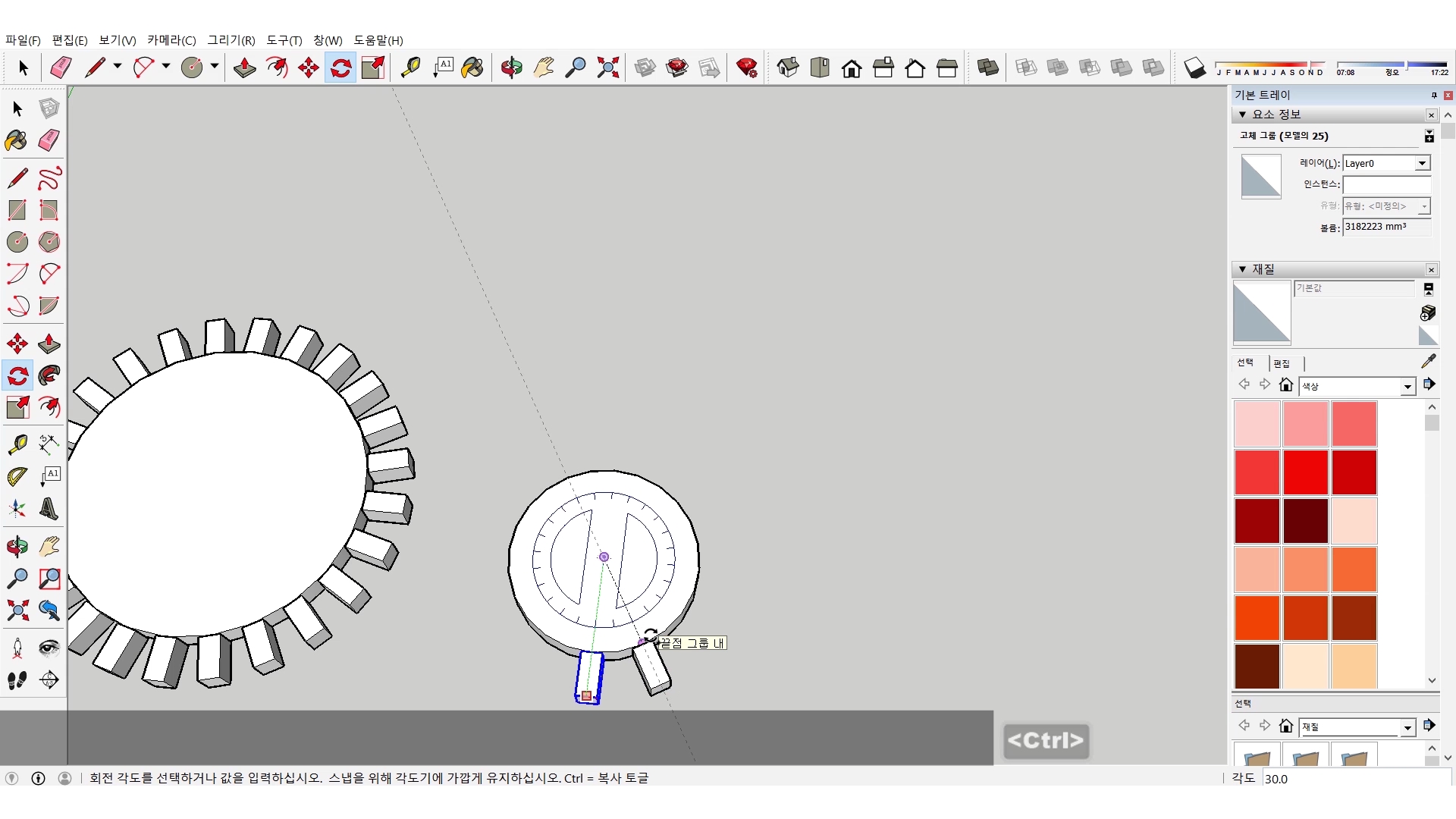Image resolution: width=1456 pixels, height=819 pixels.
Task: Click the Zoom Extents tool in top toolbar
Action: click(x=607, y=68)
